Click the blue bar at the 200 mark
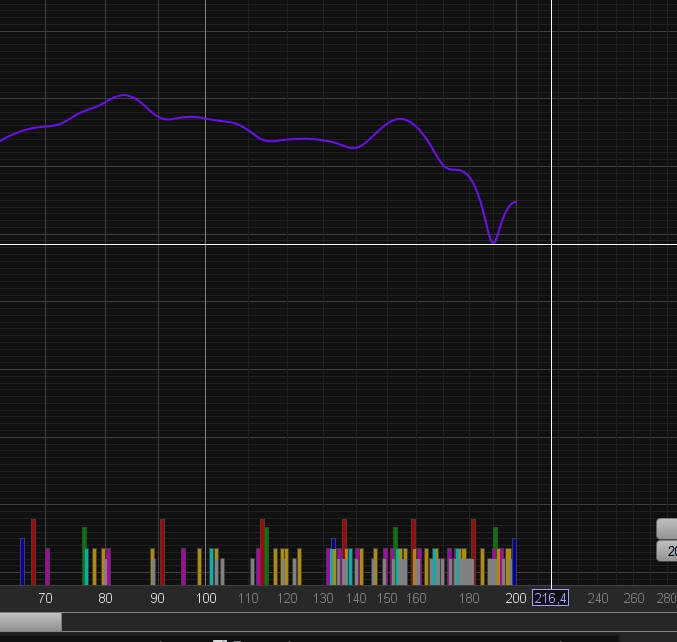 [x=514, y=562]
